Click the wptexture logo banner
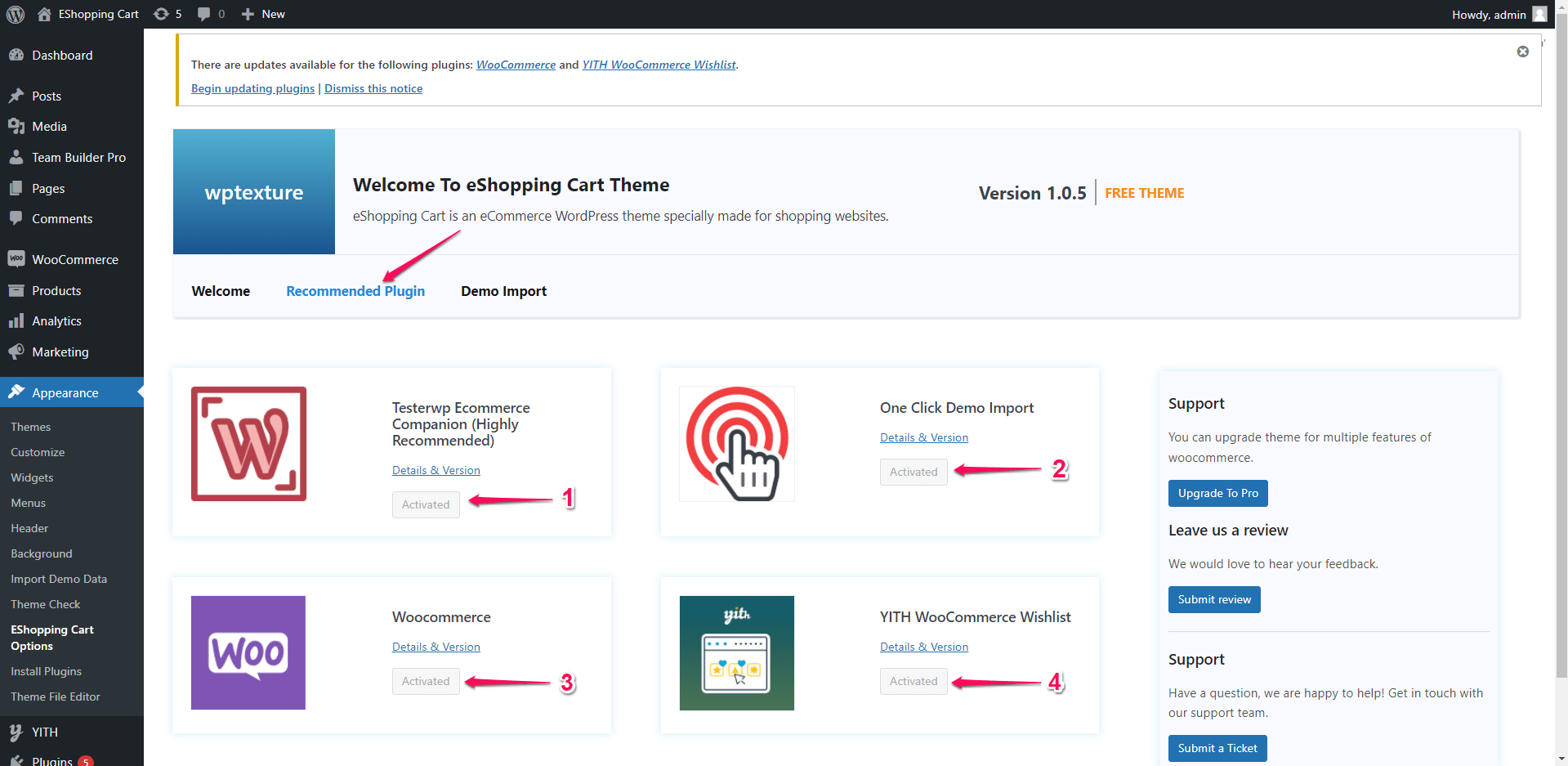 click(x=254, y=191)
